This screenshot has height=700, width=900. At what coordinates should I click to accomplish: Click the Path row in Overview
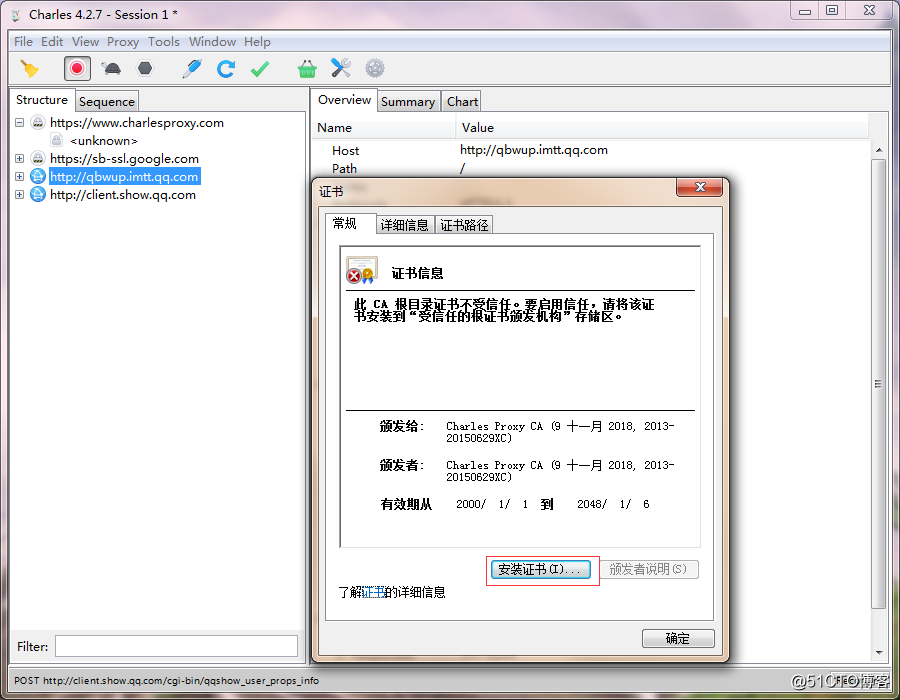coord(591,169)
